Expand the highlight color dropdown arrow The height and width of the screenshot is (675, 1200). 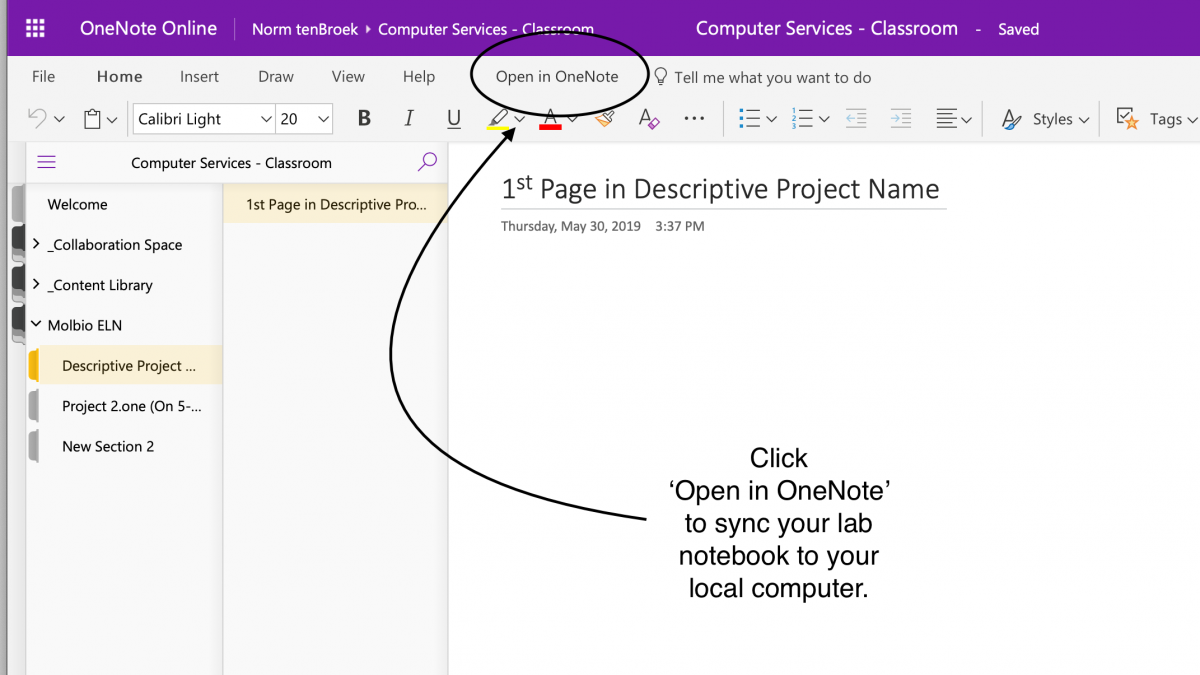[x=519, y=120]
